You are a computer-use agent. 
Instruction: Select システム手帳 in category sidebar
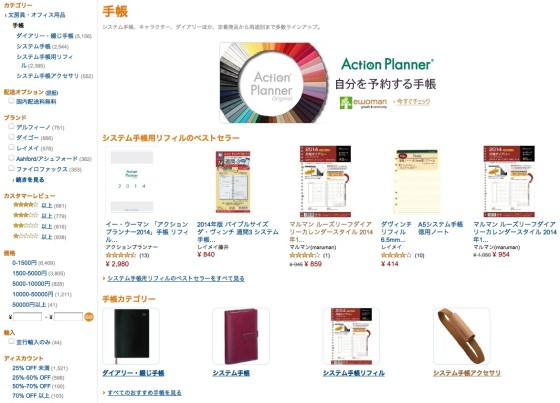[33, 46]
